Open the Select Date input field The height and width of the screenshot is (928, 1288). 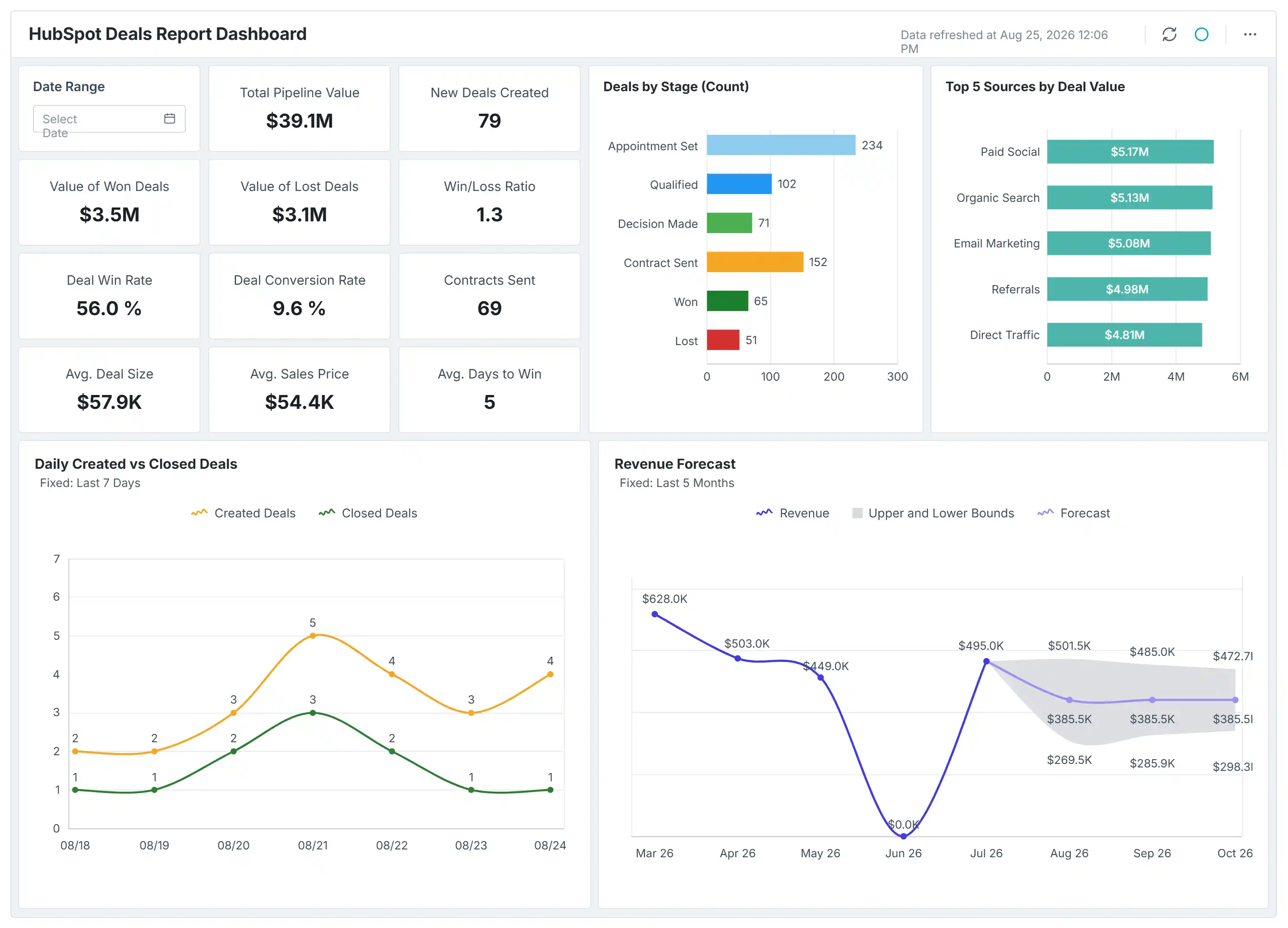pos(109,119)
